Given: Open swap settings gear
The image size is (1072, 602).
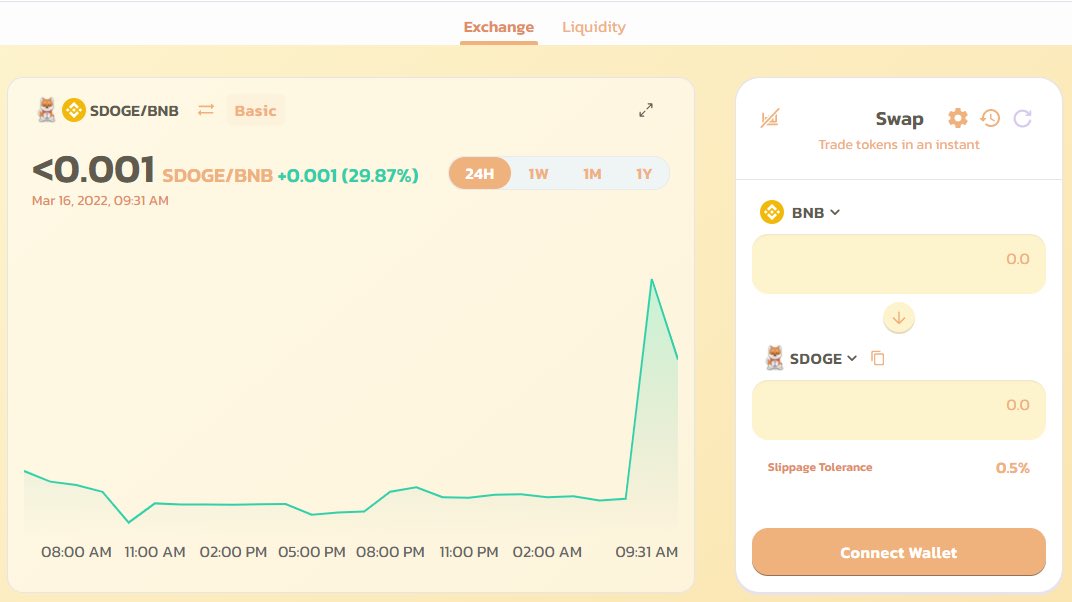Looking at the screenshot, I should pos(958,118).
